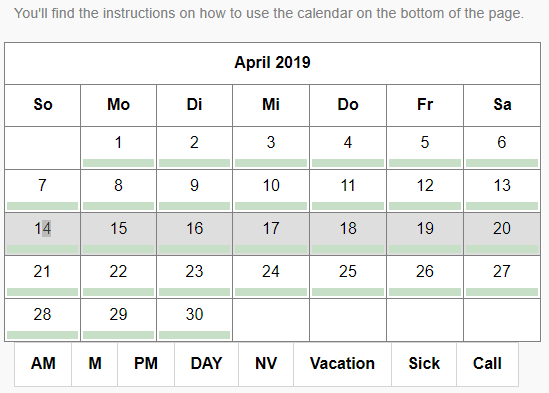Click the day cell for April 14
Screen dimensions: 549x393
coord(42,234)
